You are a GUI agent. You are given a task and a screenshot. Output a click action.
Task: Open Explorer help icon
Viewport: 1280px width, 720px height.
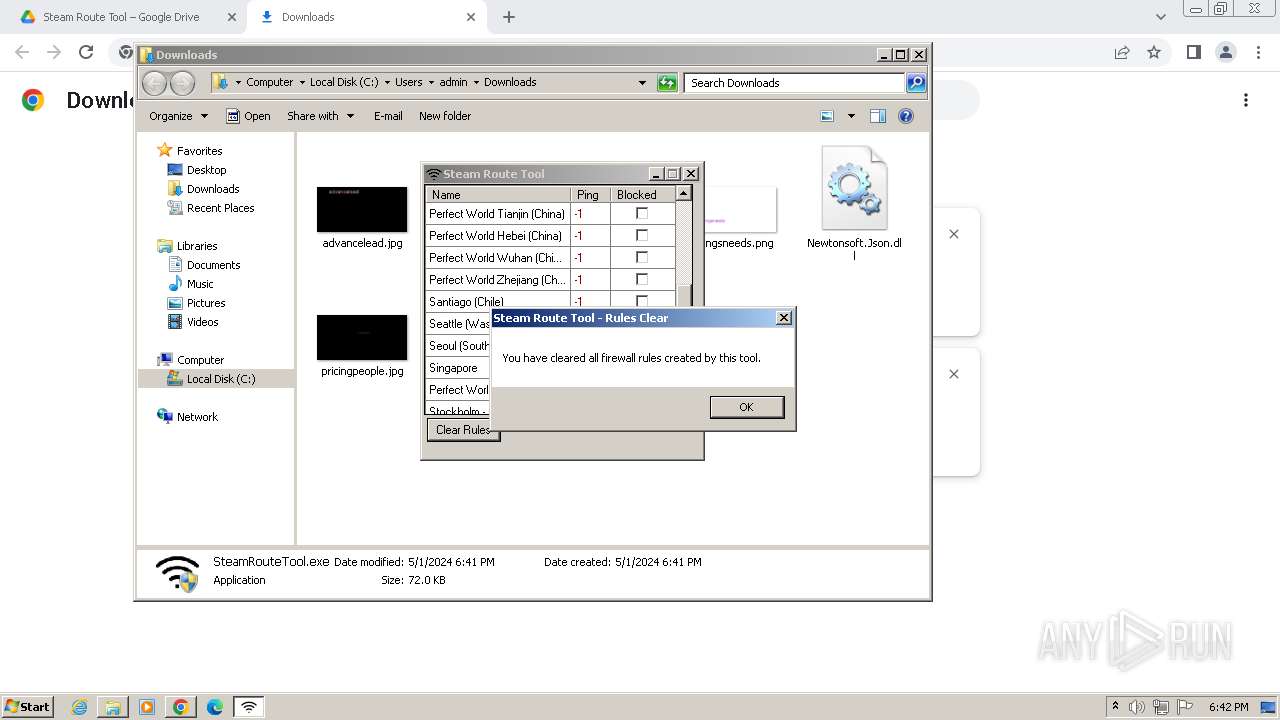(906, 116)
